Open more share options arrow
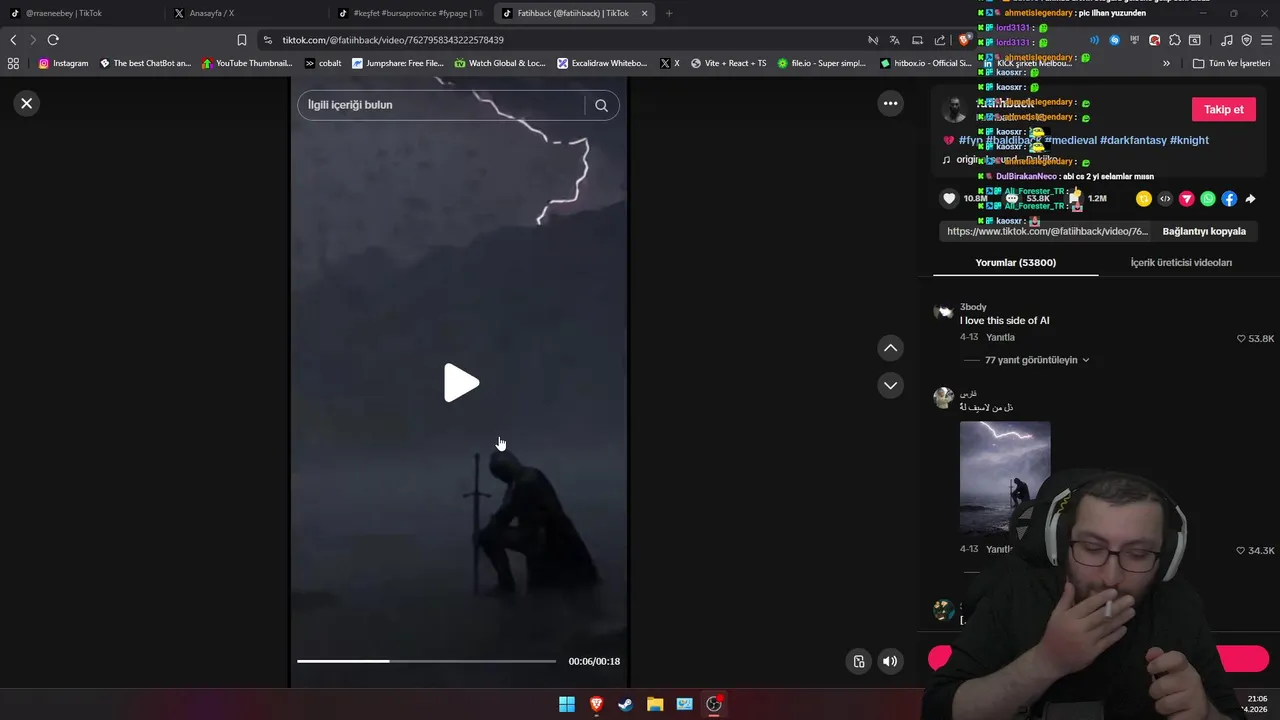The image size is (1280, 720). coord(1250,199)
